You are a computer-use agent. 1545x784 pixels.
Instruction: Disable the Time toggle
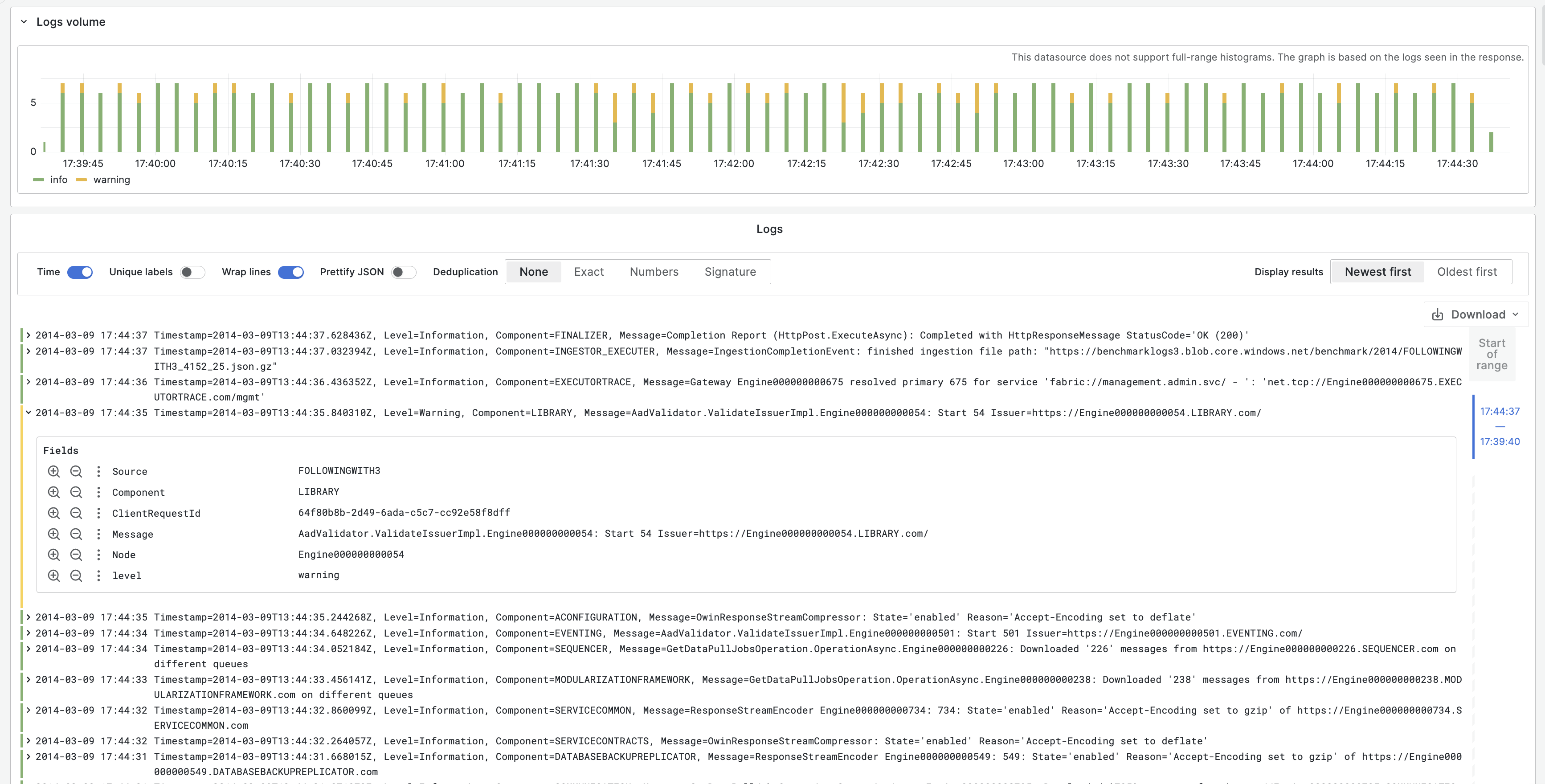tap(80, 272)
